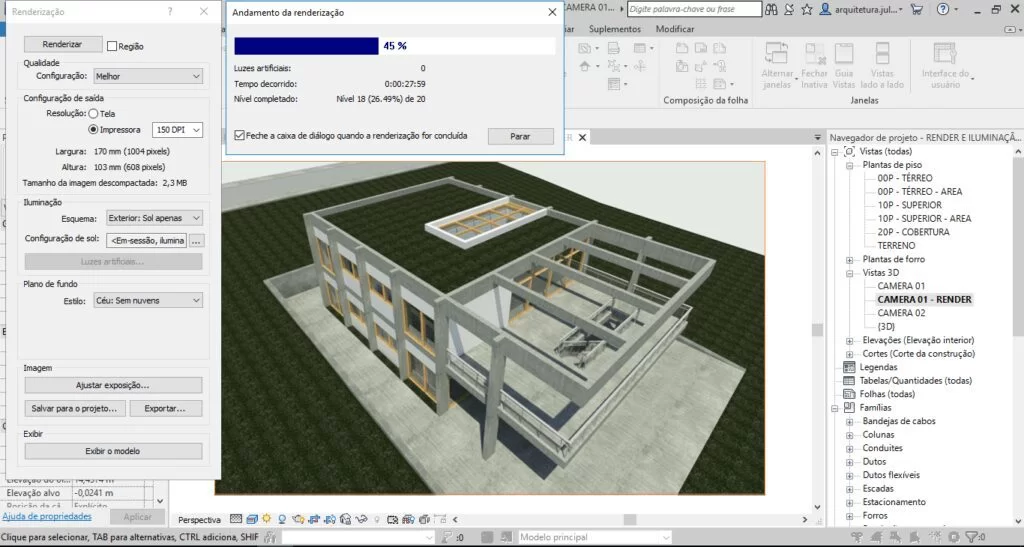Click the Folhas sheet icon in project browser
Image resolution: width=1024 pixels, height=547 pixels.
[849, 394]
